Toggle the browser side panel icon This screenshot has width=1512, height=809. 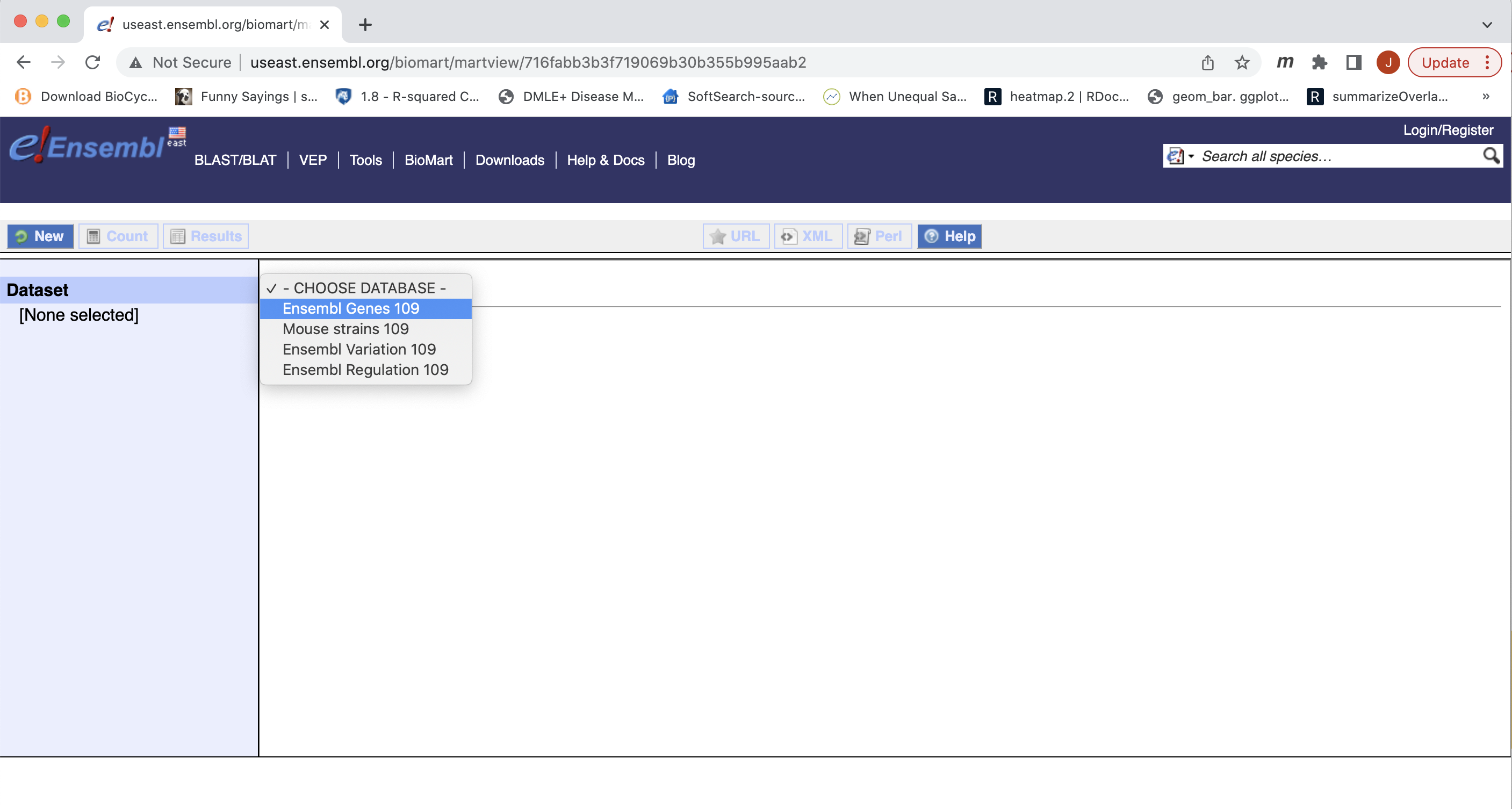(x=1353, y=63)
